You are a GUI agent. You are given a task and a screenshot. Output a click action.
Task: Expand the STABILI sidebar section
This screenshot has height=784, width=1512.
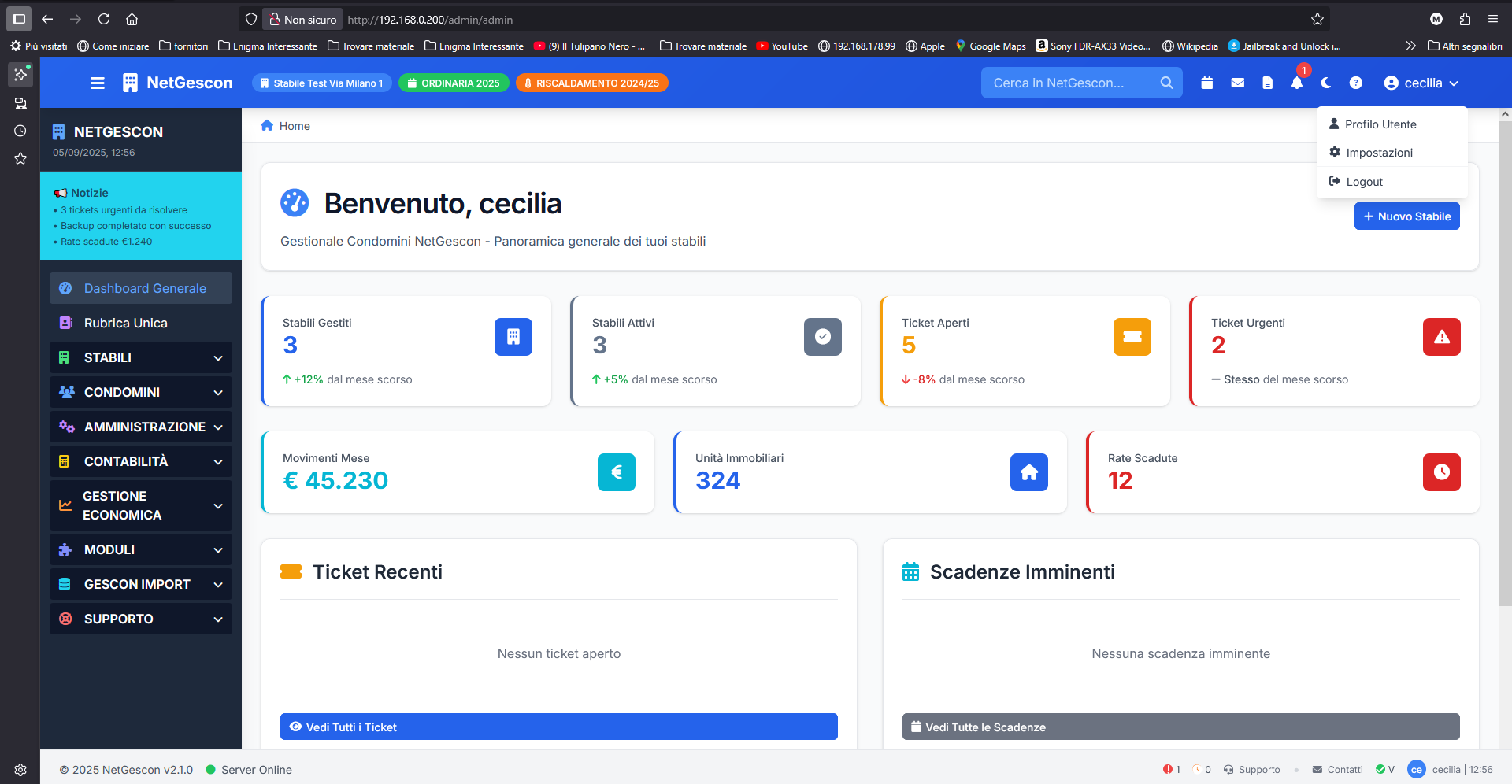[141, 357]
